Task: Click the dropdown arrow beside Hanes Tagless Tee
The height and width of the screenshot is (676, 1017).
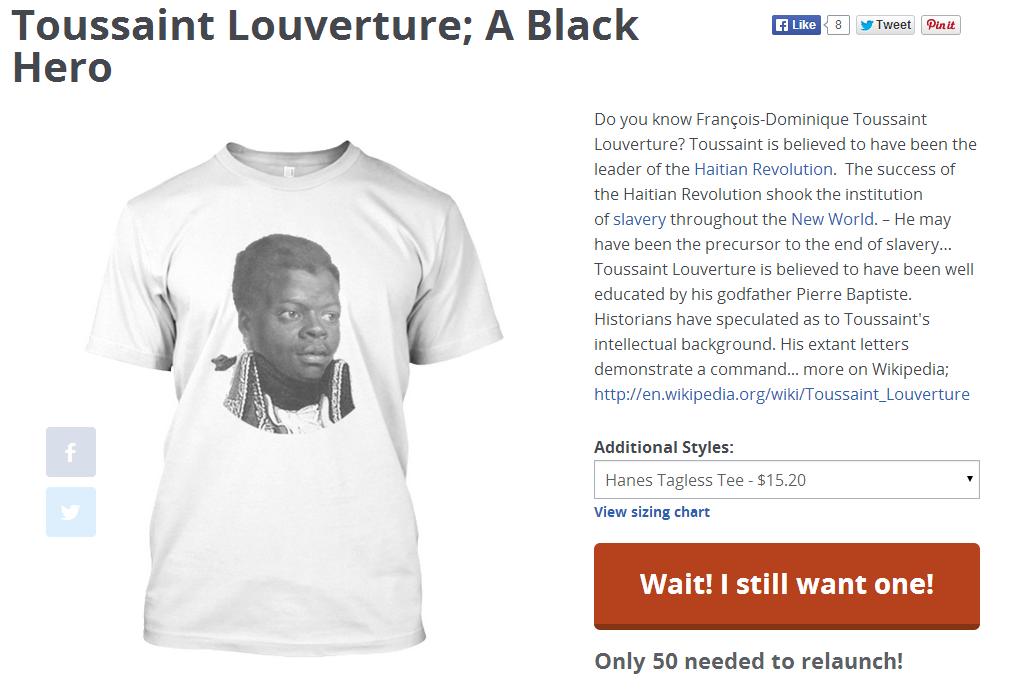Action: [970, 479]
